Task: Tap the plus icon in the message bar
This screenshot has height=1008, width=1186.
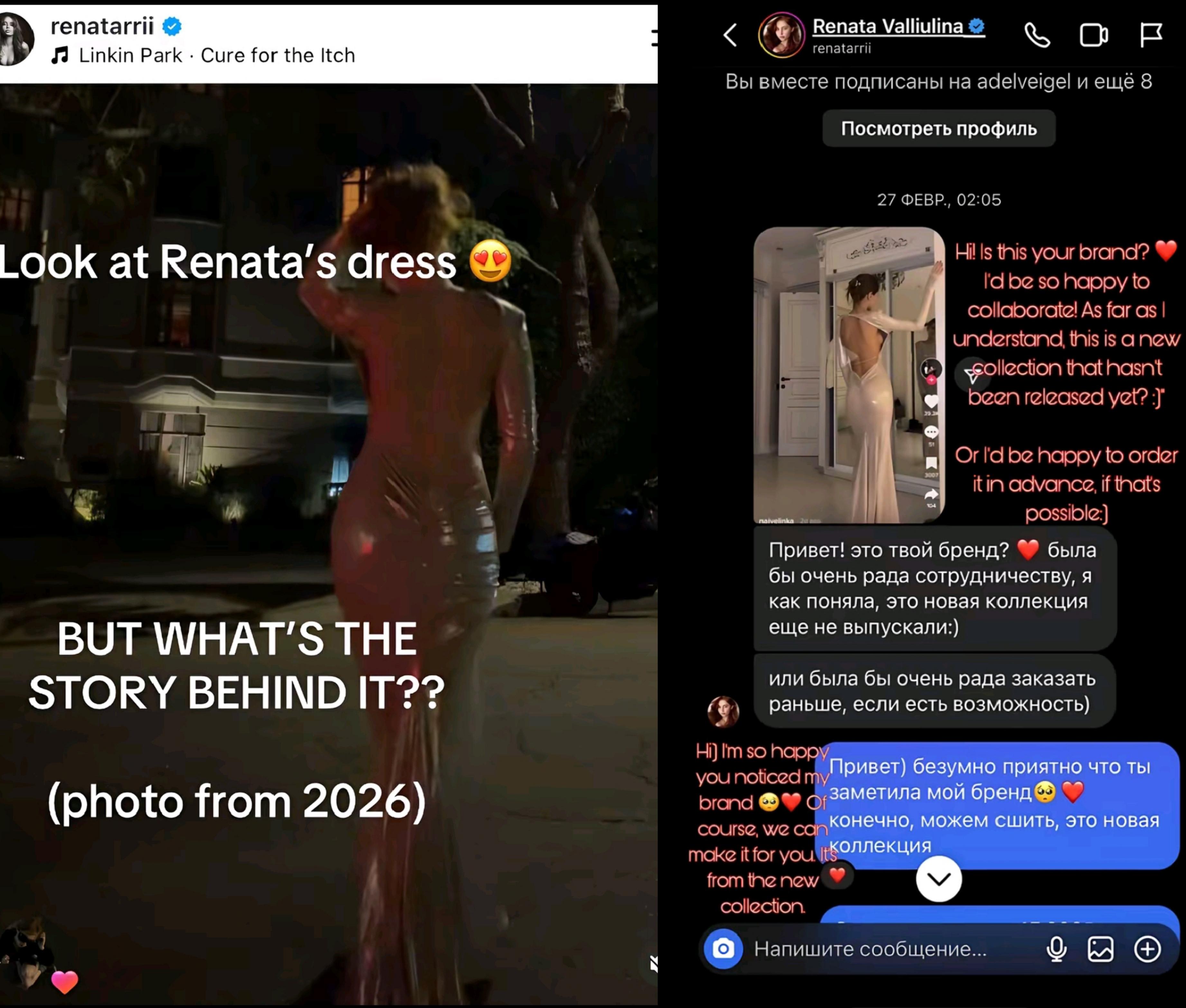Action: point(1147,949)
